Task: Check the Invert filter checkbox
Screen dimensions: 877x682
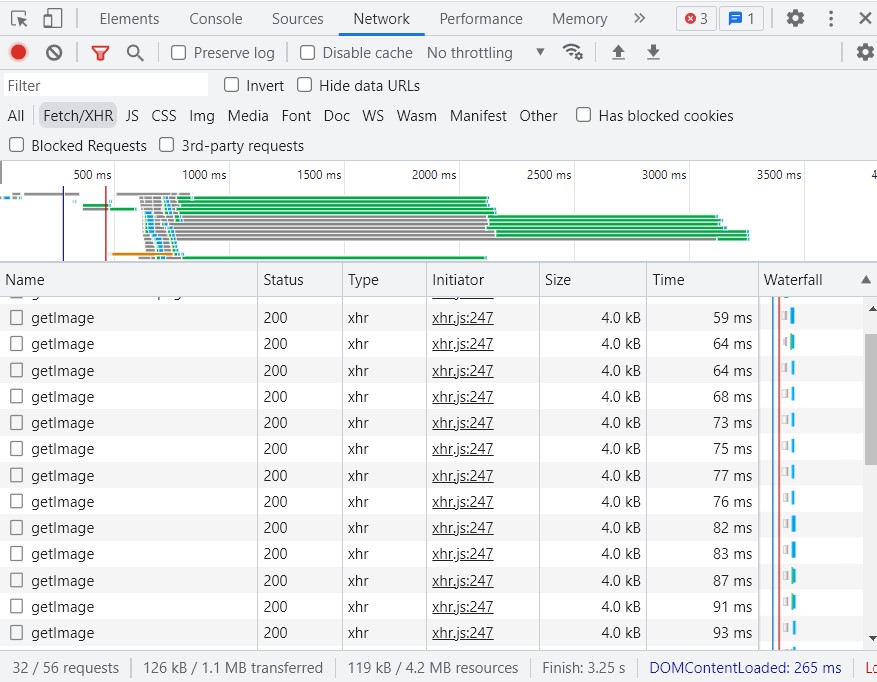Action: click(231, 85)
